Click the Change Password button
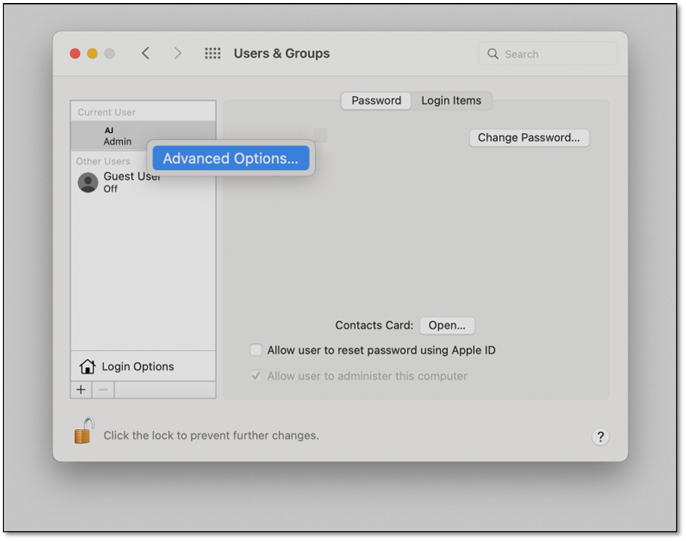This screenshot has height=541, width=686. (x=529, y=138)
